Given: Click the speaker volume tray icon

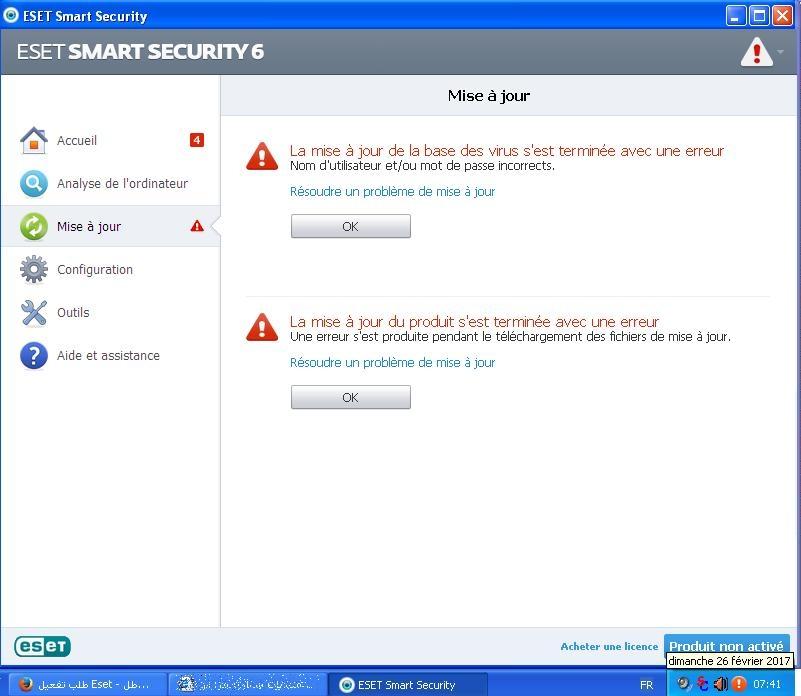Looking at the screenshot, I should coord(721,684).
